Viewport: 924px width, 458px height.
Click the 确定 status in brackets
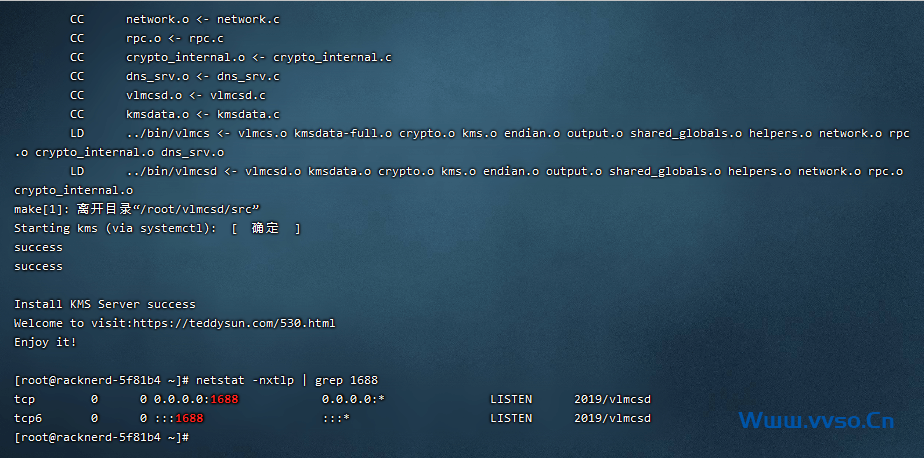point(265,228)
